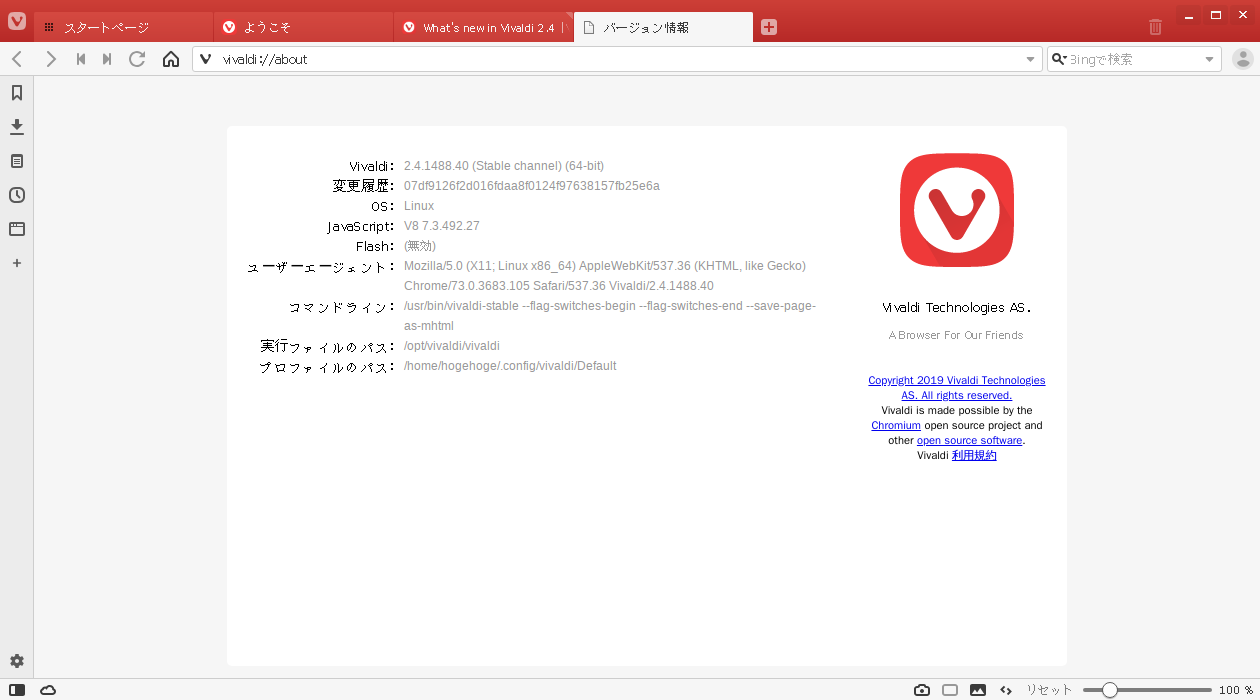Go back with the Back arrow
The width and height of the screenshot is (1260, 700).
[x=17, y=59]
